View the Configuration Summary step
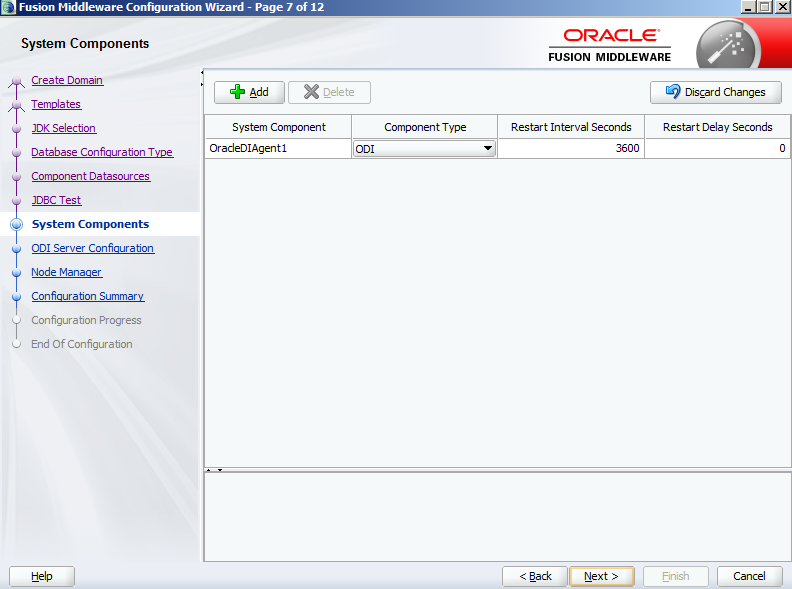792x589 pixels. [87, 296]
